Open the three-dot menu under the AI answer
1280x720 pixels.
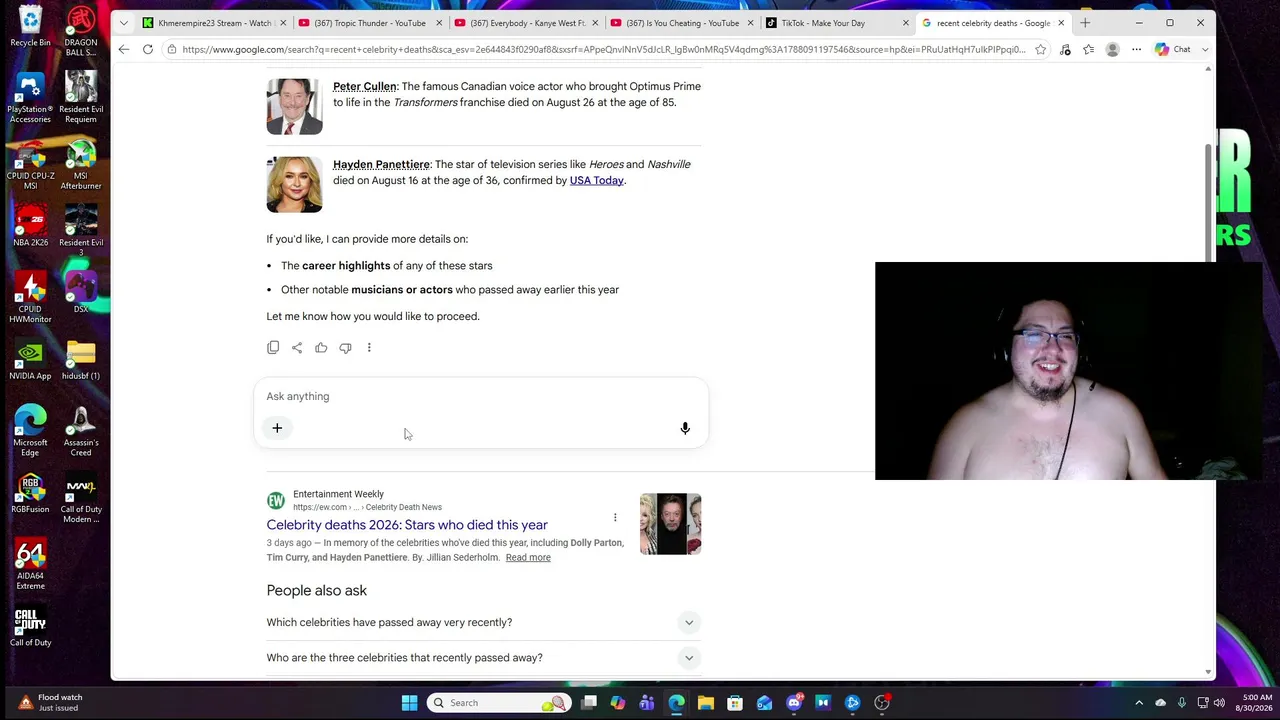(x=369, y=348)
